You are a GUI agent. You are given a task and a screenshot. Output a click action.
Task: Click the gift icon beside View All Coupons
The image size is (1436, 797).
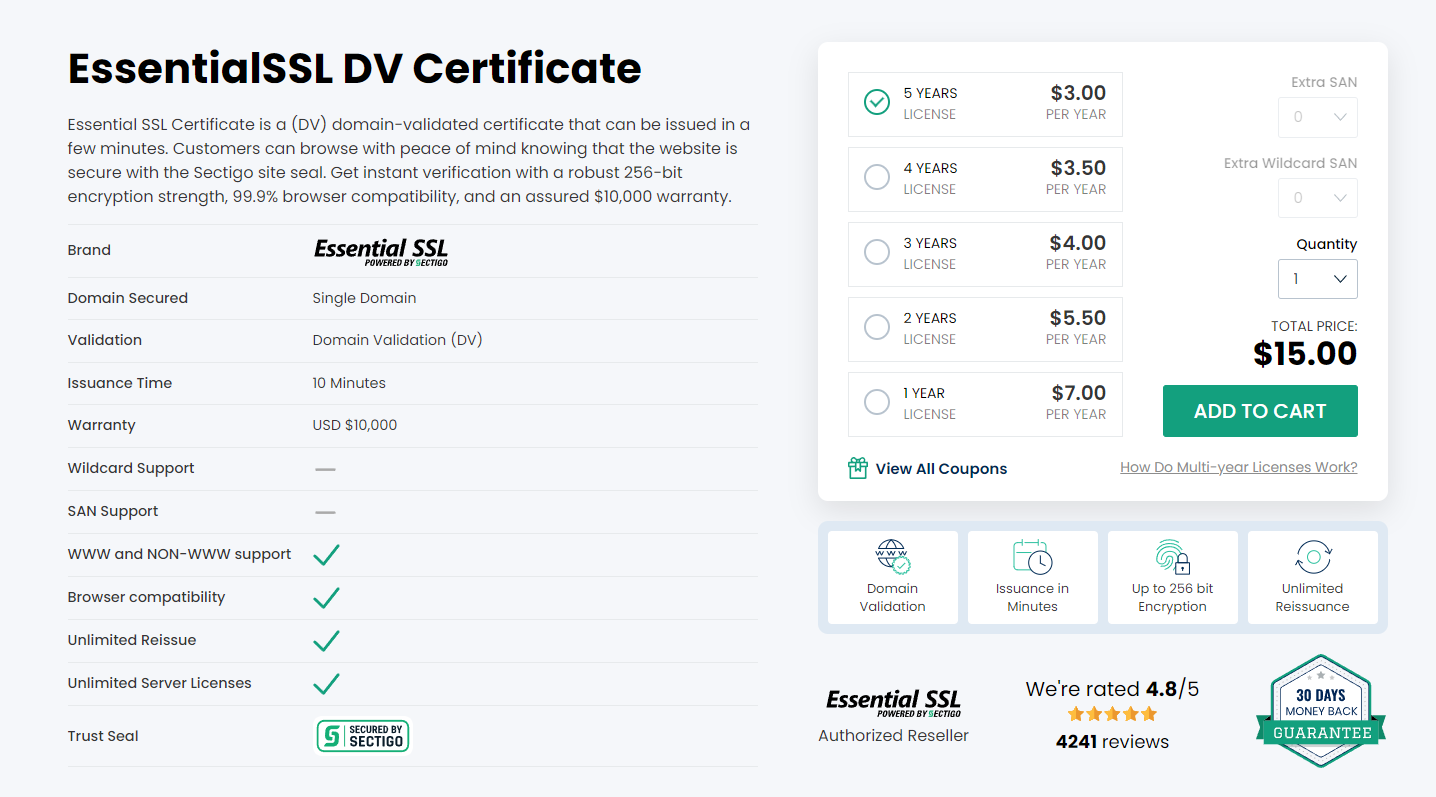point(857,468)
